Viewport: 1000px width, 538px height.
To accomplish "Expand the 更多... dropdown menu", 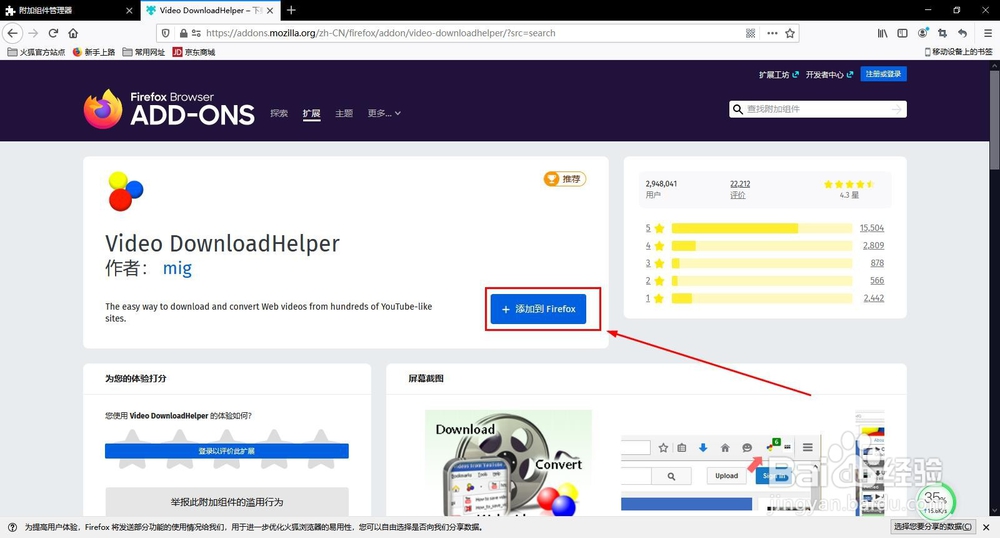I will pos(384,113).
